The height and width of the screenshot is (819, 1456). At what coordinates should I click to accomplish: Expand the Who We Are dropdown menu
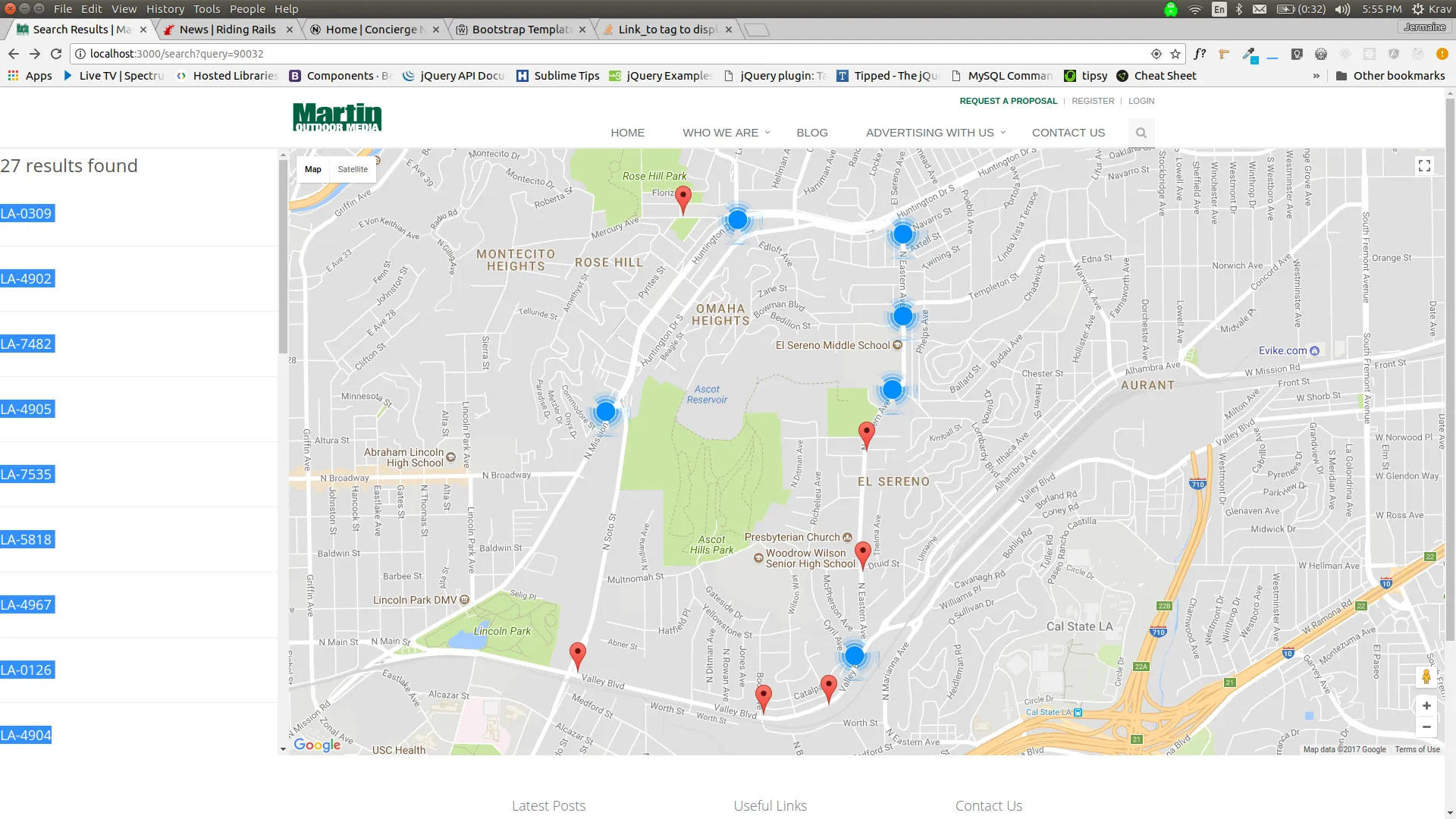[726, 133]
